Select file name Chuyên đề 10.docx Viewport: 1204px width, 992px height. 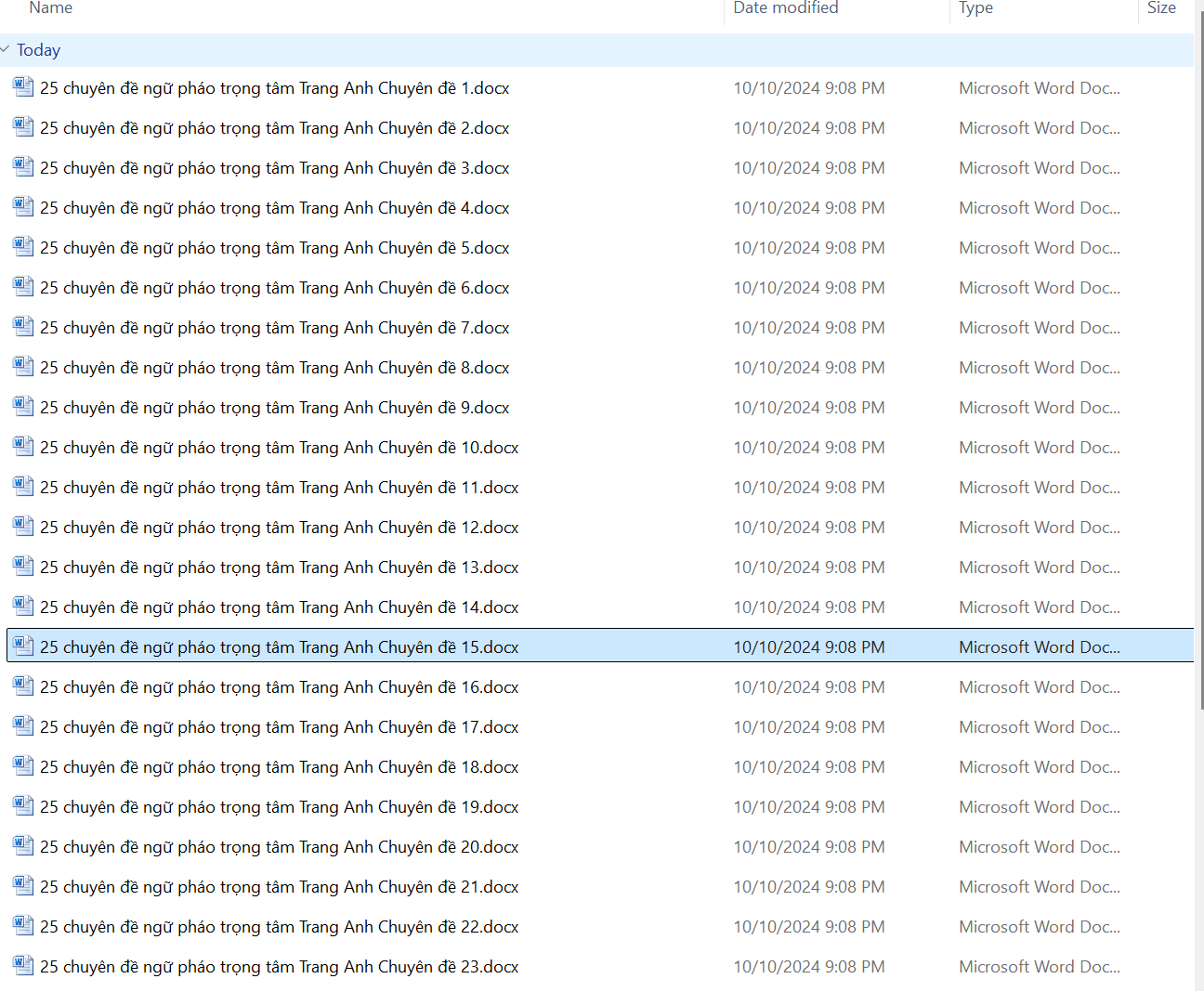280,448
